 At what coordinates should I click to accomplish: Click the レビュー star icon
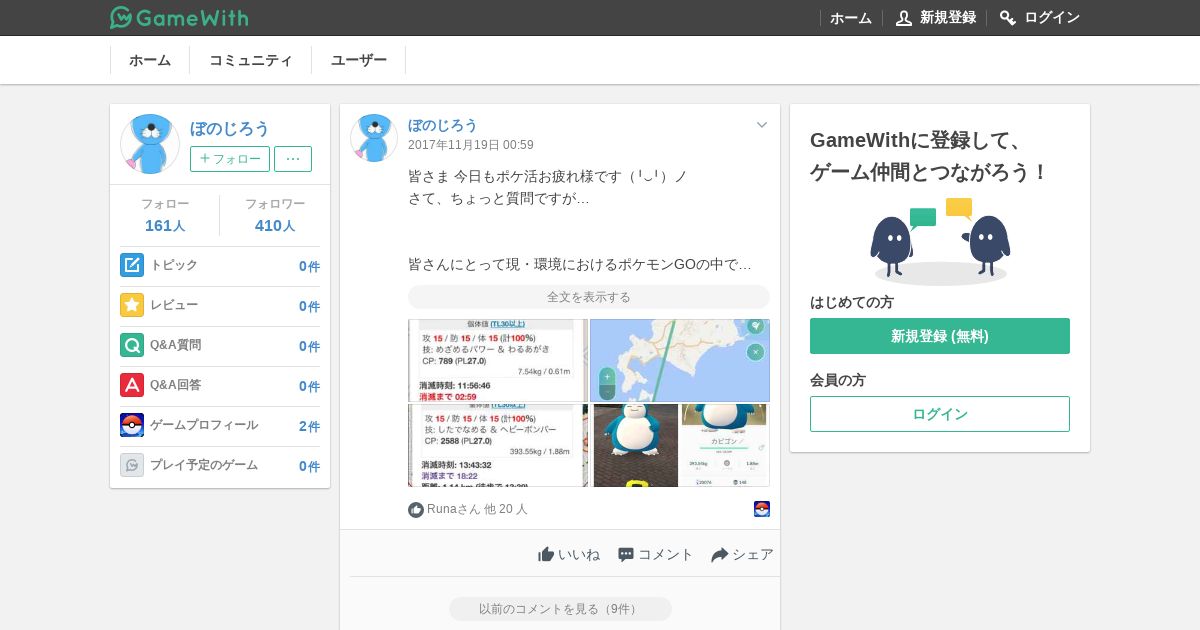132,305
